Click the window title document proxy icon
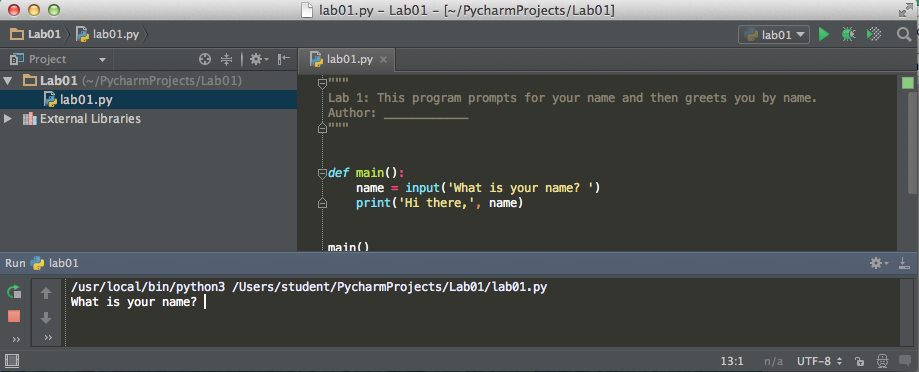Viewport: 919px width, 372px height. 308,11
